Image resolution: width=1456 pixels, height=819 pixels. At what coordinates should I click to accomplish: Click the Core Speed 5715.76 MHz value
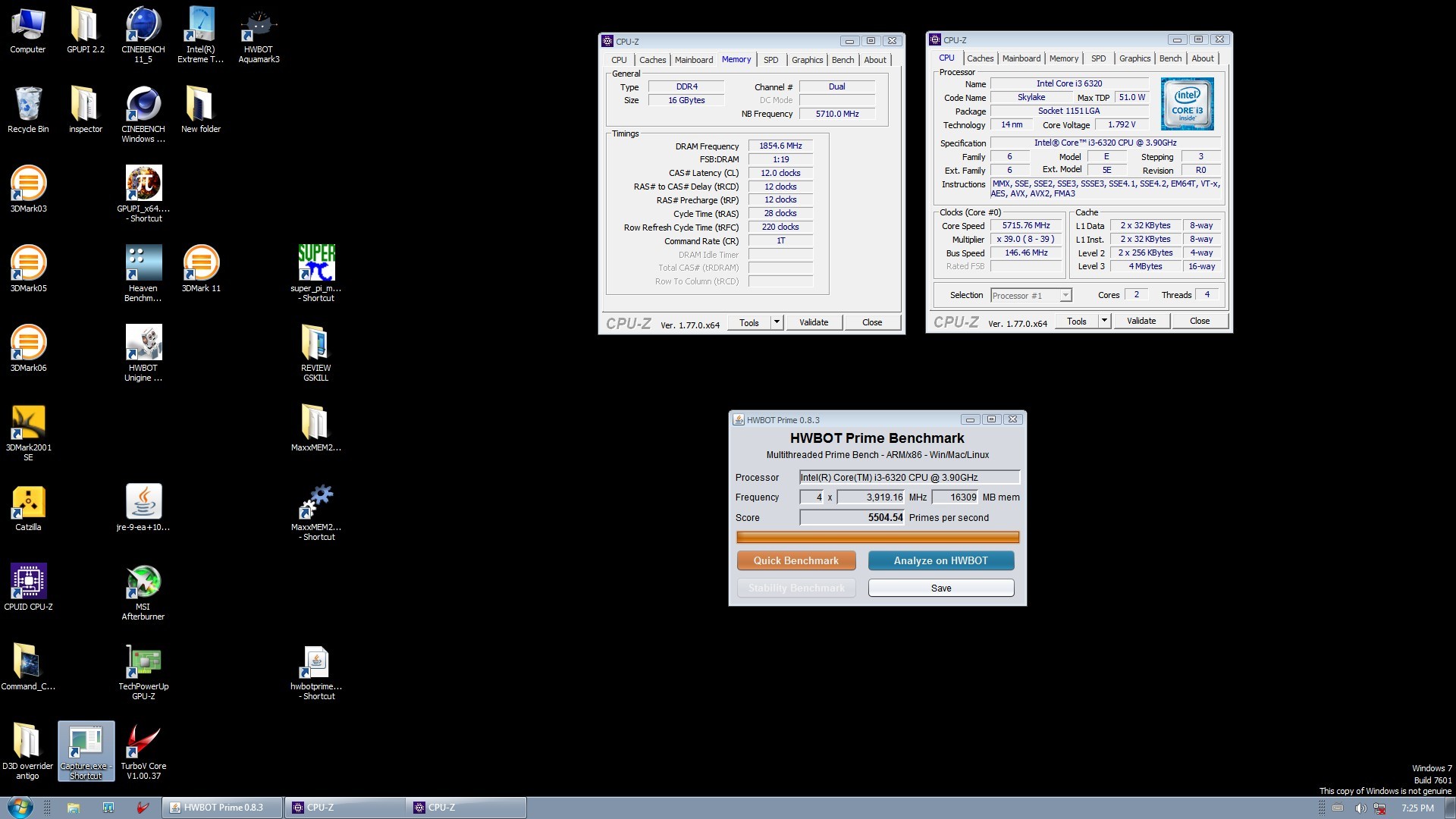pos(1026,225)
